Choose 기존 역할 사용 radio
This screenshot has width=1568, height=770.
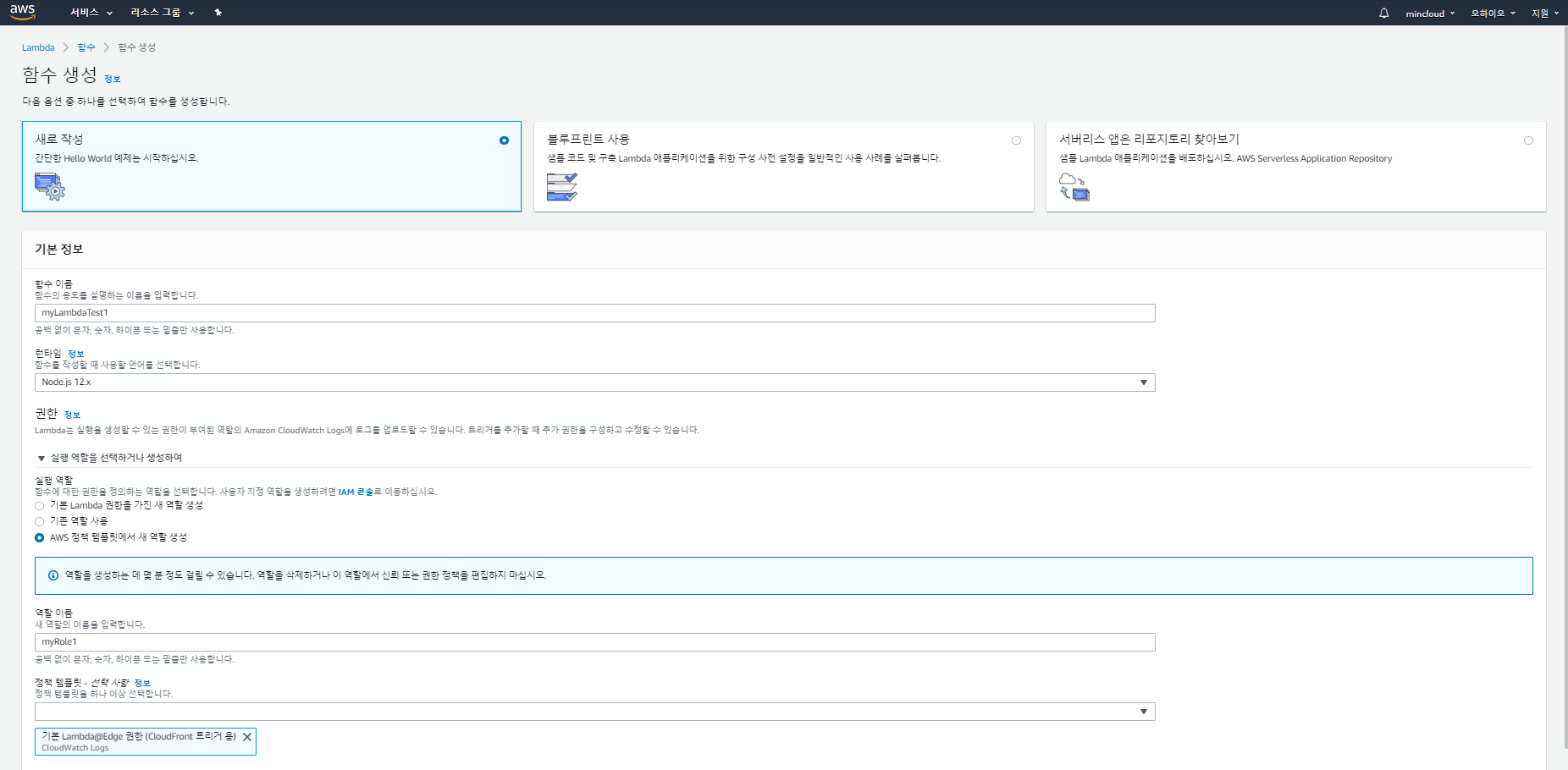point(39,522)
